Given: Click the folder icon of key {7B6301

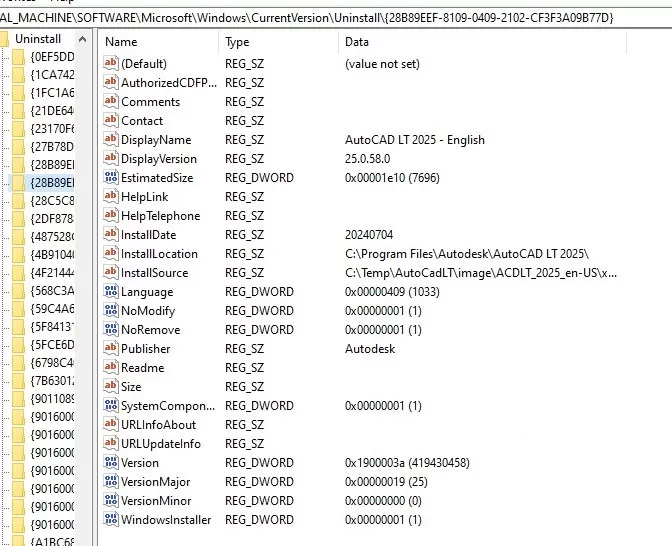Looking at the screenshot, I should [x=18, y=381].
